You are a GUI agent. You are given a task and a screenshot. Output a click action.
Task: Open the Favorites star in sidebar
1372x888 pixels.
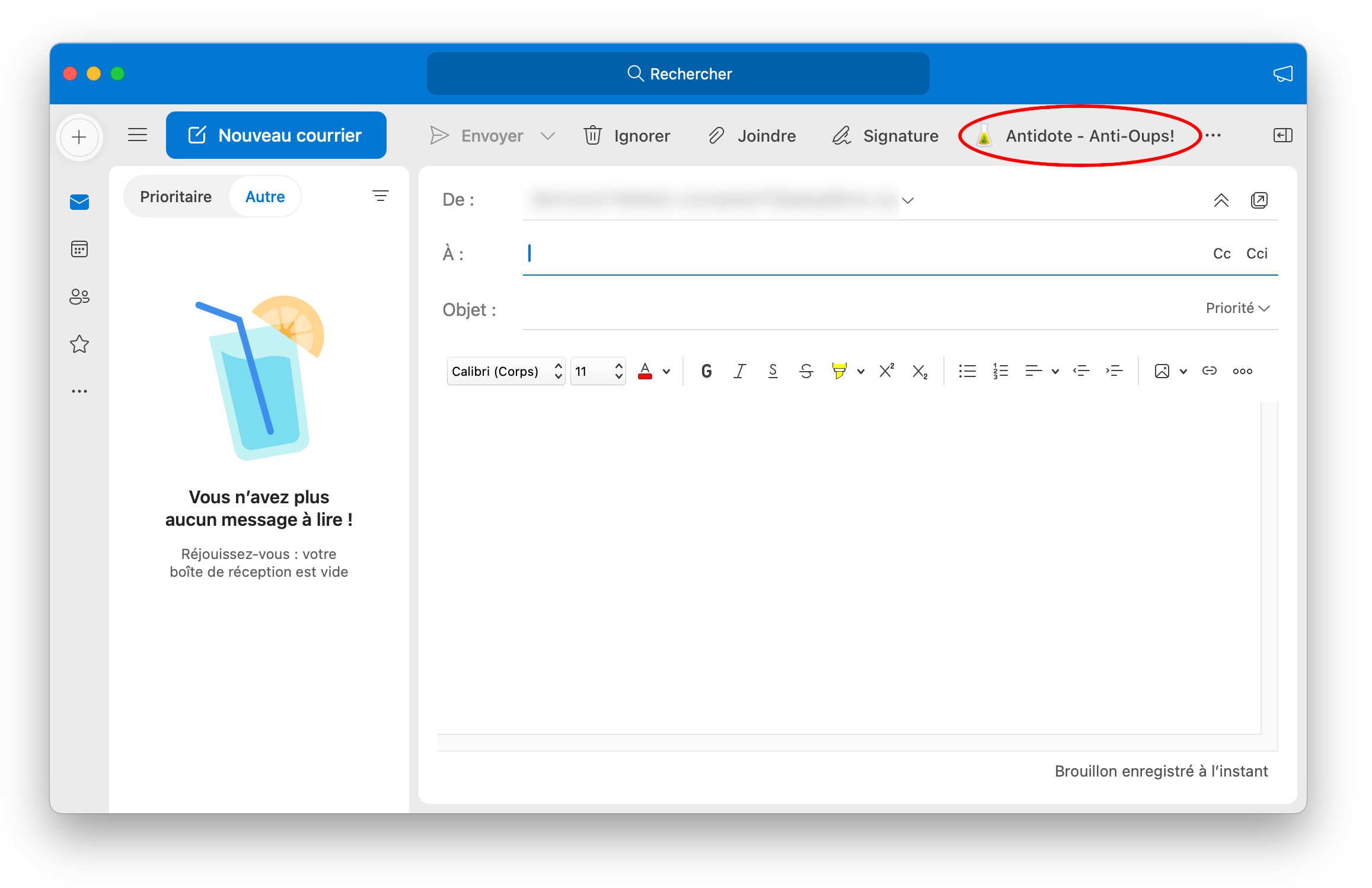pyautogui.click(x=79, y=344)
